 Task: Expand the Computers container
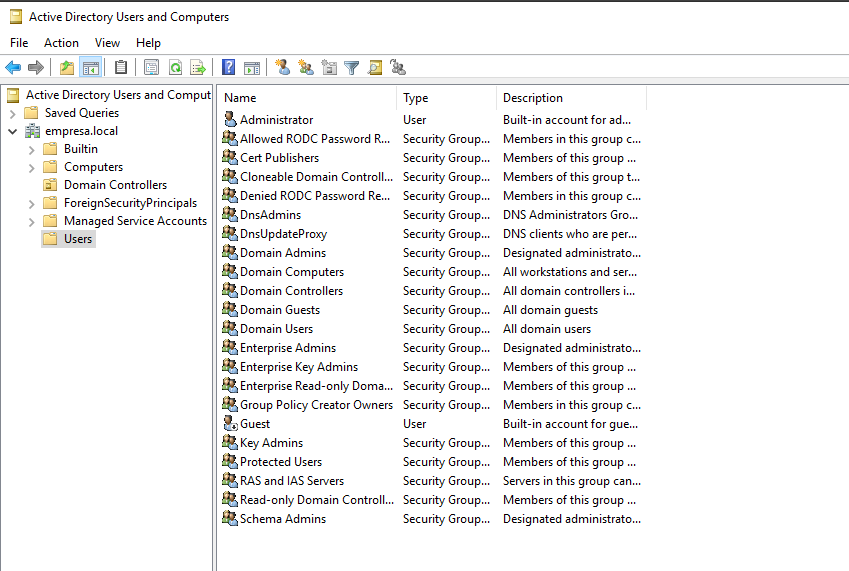[x=31, y=168]
